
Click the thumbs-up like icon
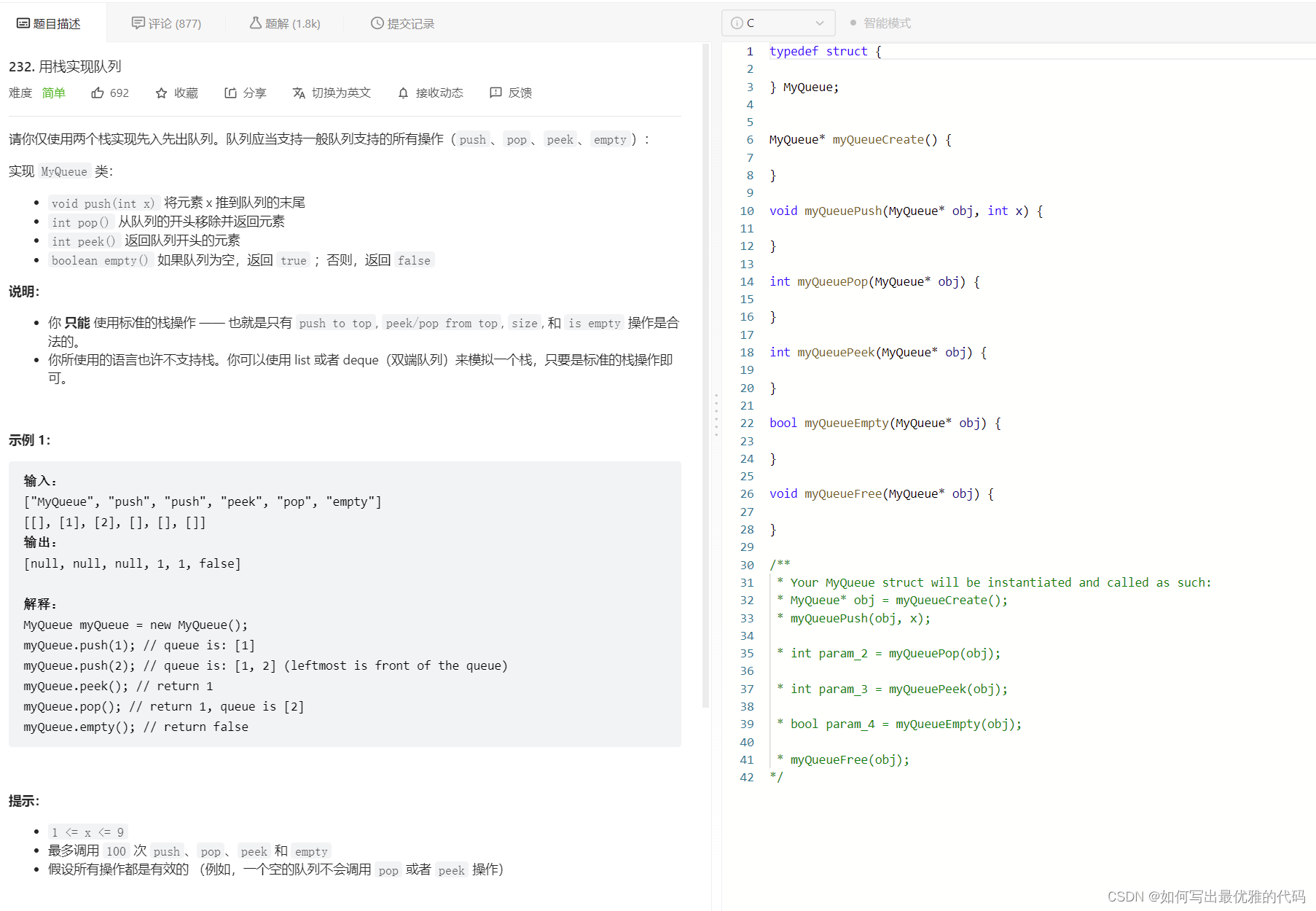(98, 93)
